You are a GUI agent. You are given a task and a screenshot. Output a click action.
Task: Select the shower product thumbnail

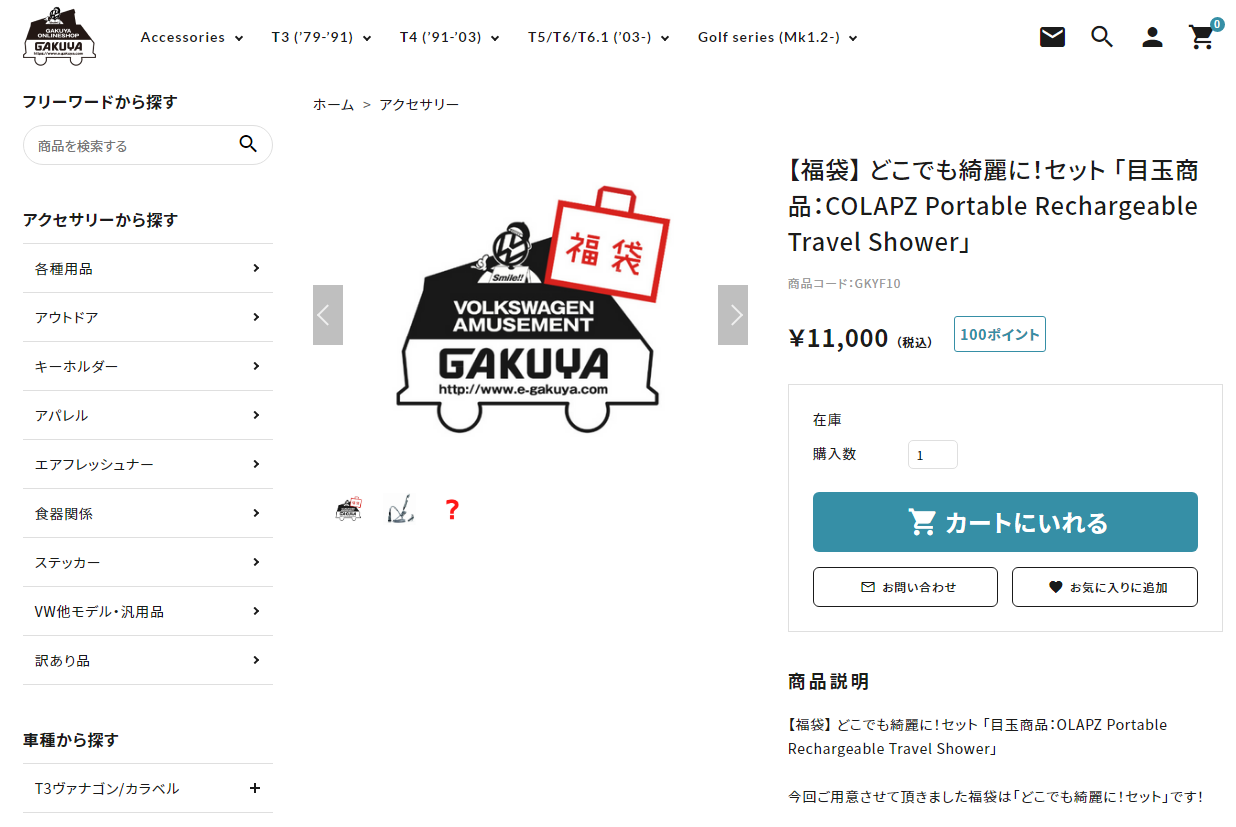click(400, 510)
